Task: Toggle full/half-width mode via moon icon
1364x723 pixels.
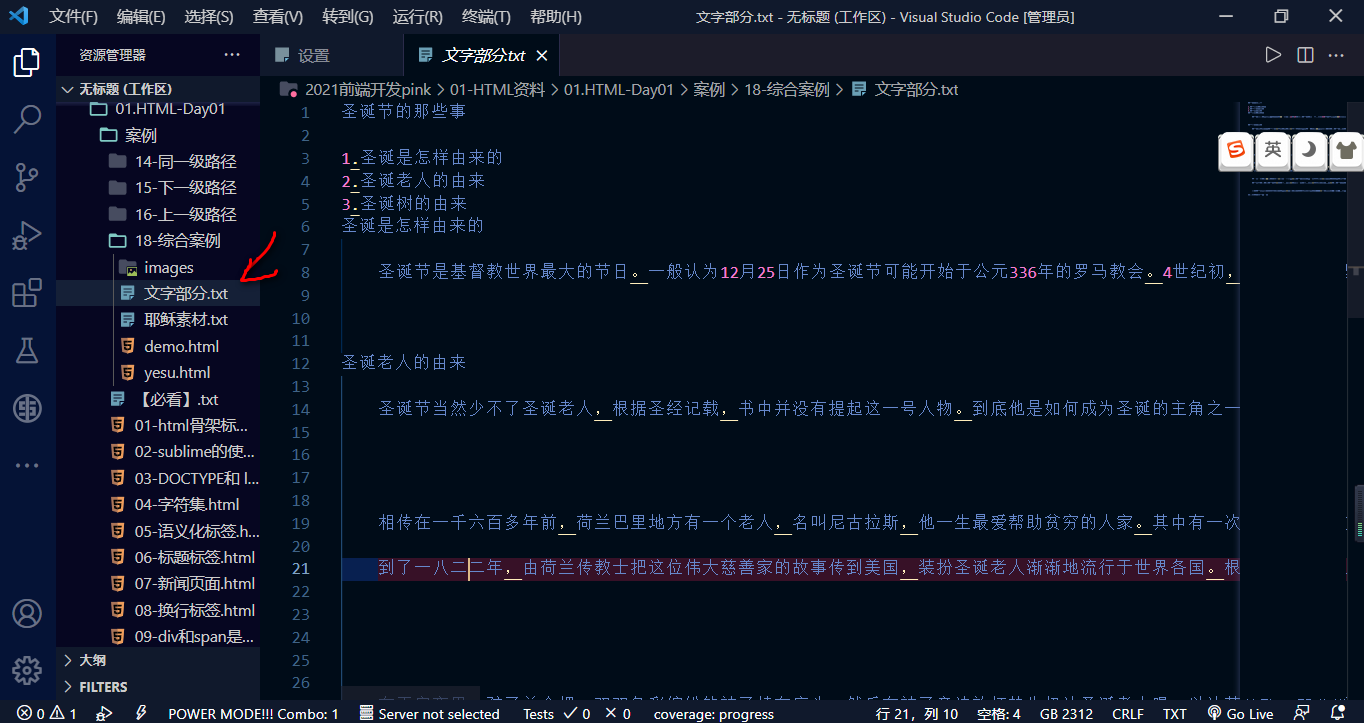Action: (x=1308, y=151)
